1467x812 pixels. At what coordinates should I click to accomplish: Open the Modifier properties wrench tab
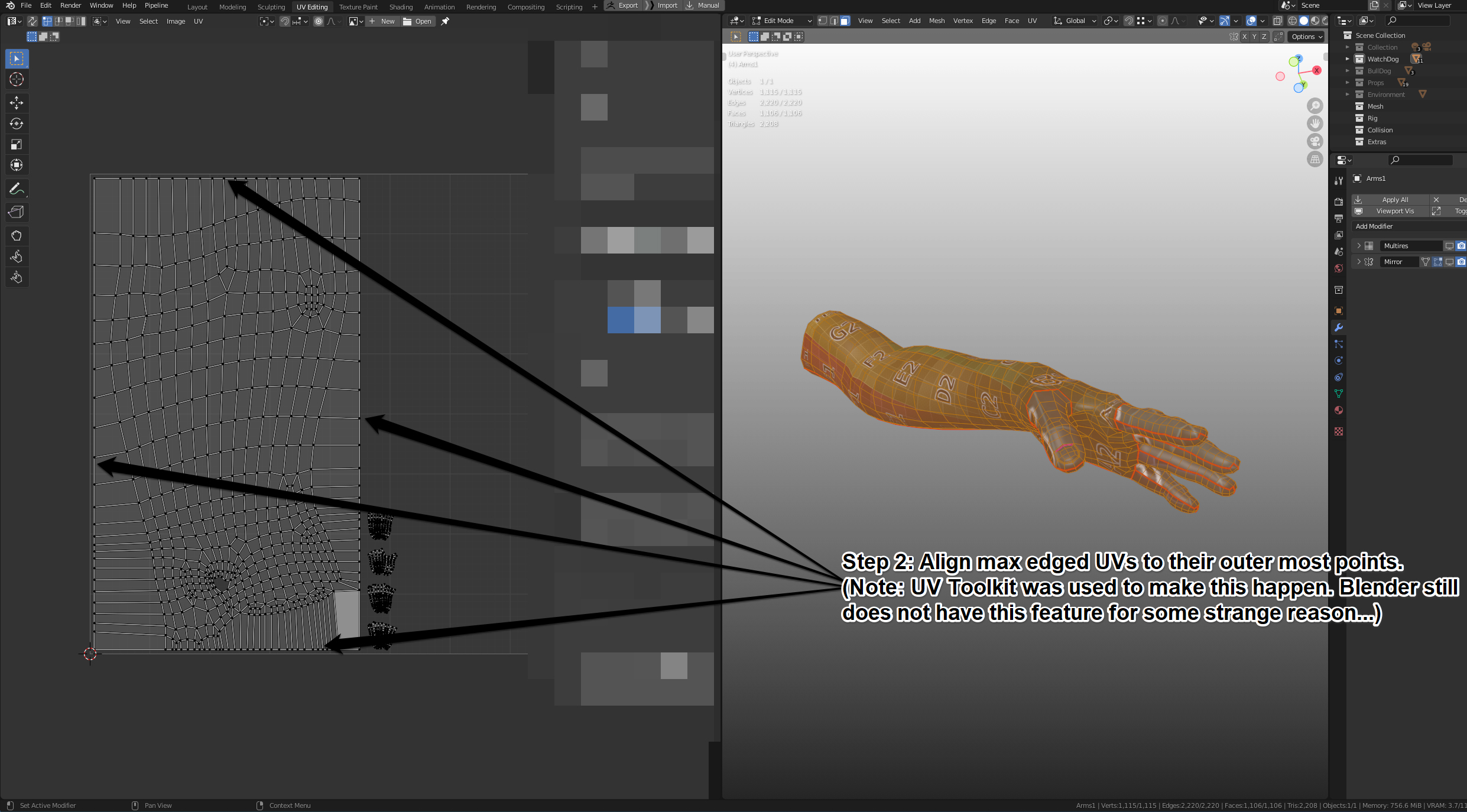point(1339,327)
